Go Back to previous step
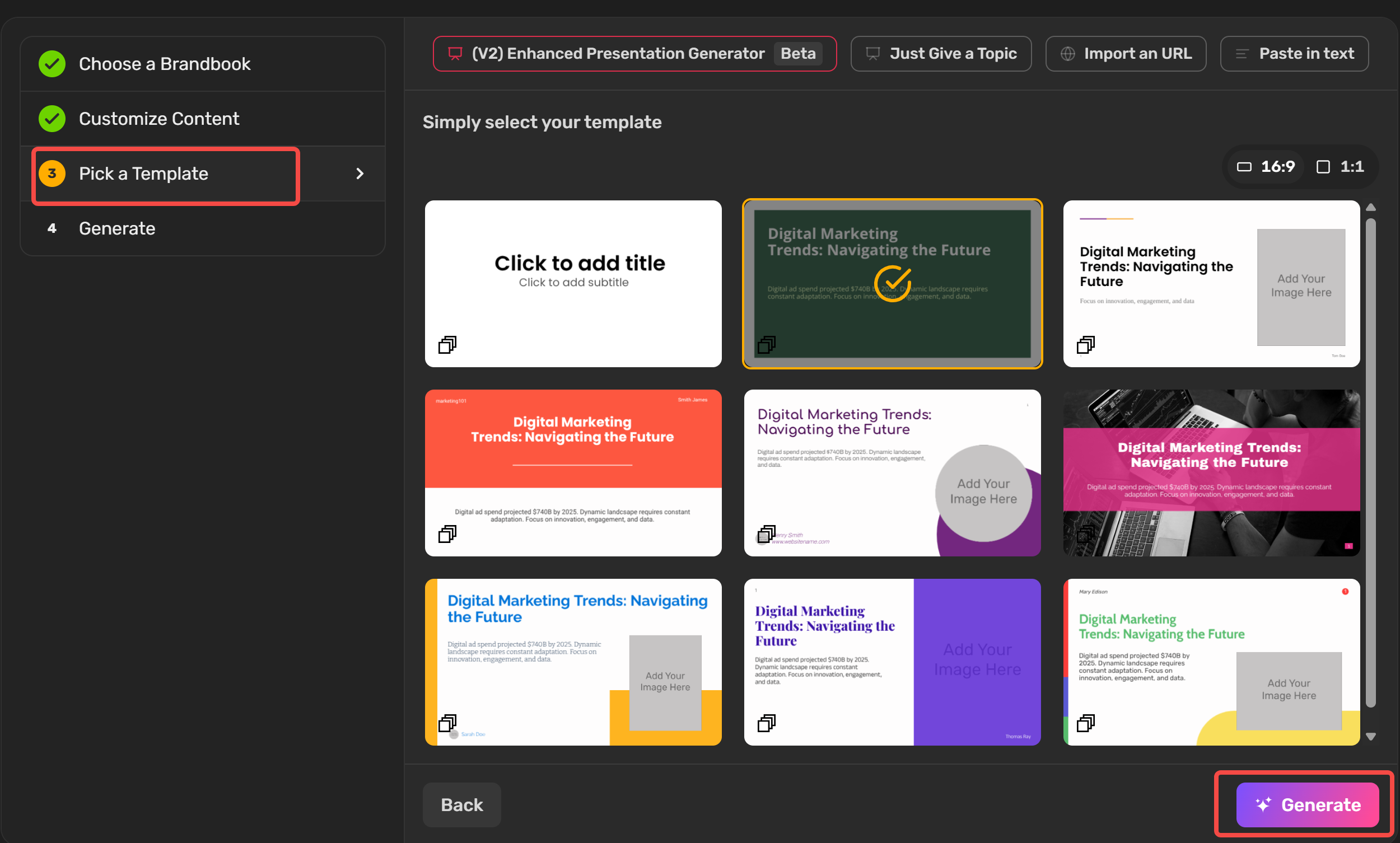The image size is (1400, 843). (461, 804)
